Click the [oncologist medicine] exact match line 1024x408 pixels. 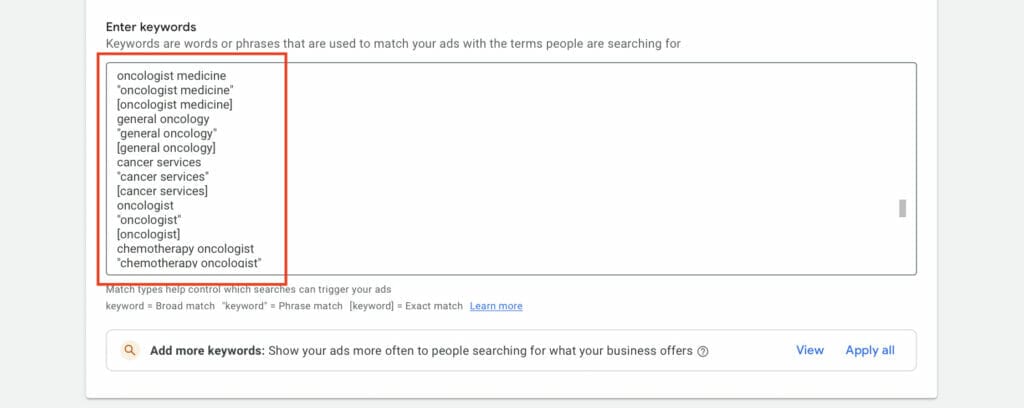click(175, 104)
